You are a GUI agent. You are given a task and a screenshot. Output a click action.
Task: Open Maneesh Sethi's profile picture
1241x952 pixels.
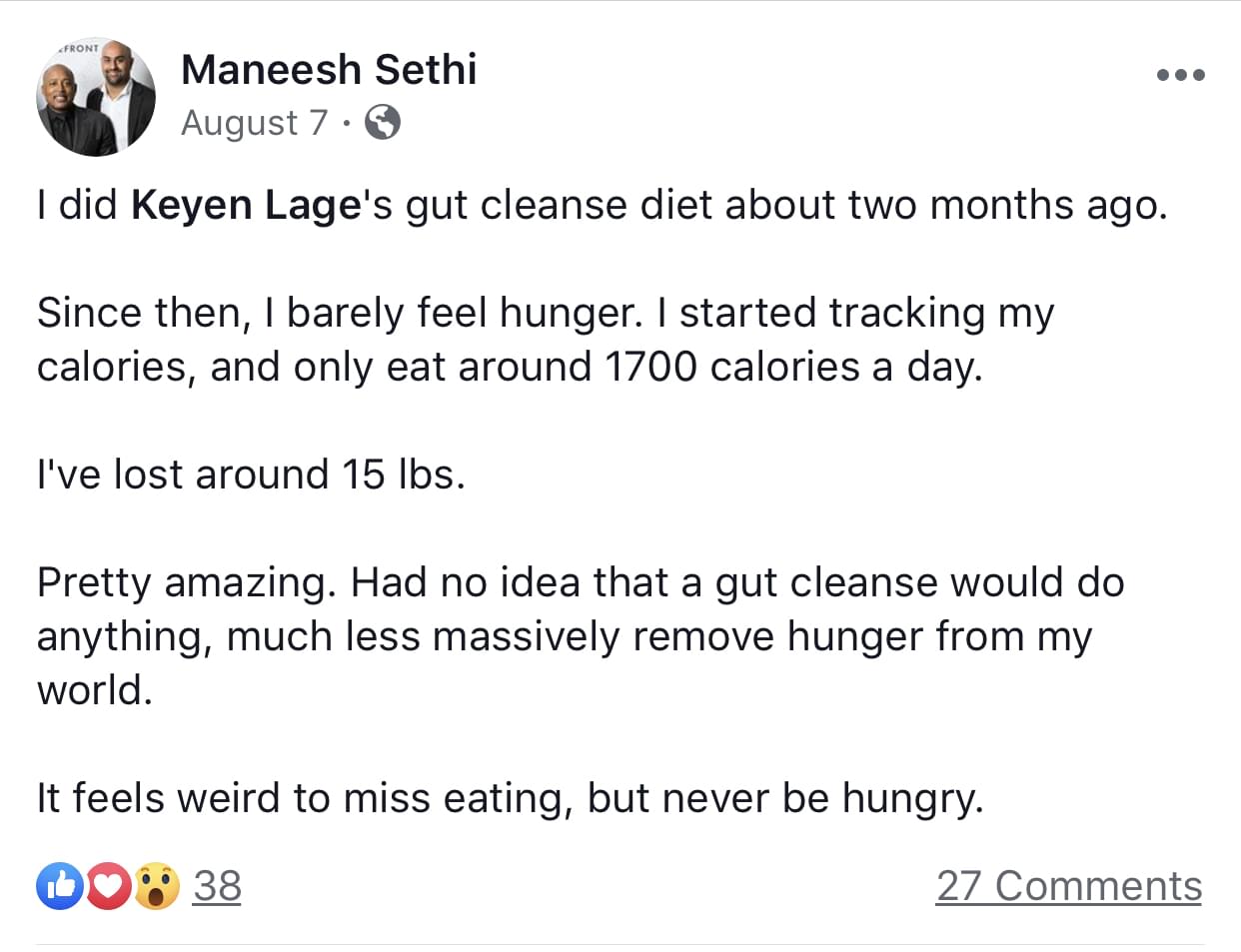[x=96, y=98]
